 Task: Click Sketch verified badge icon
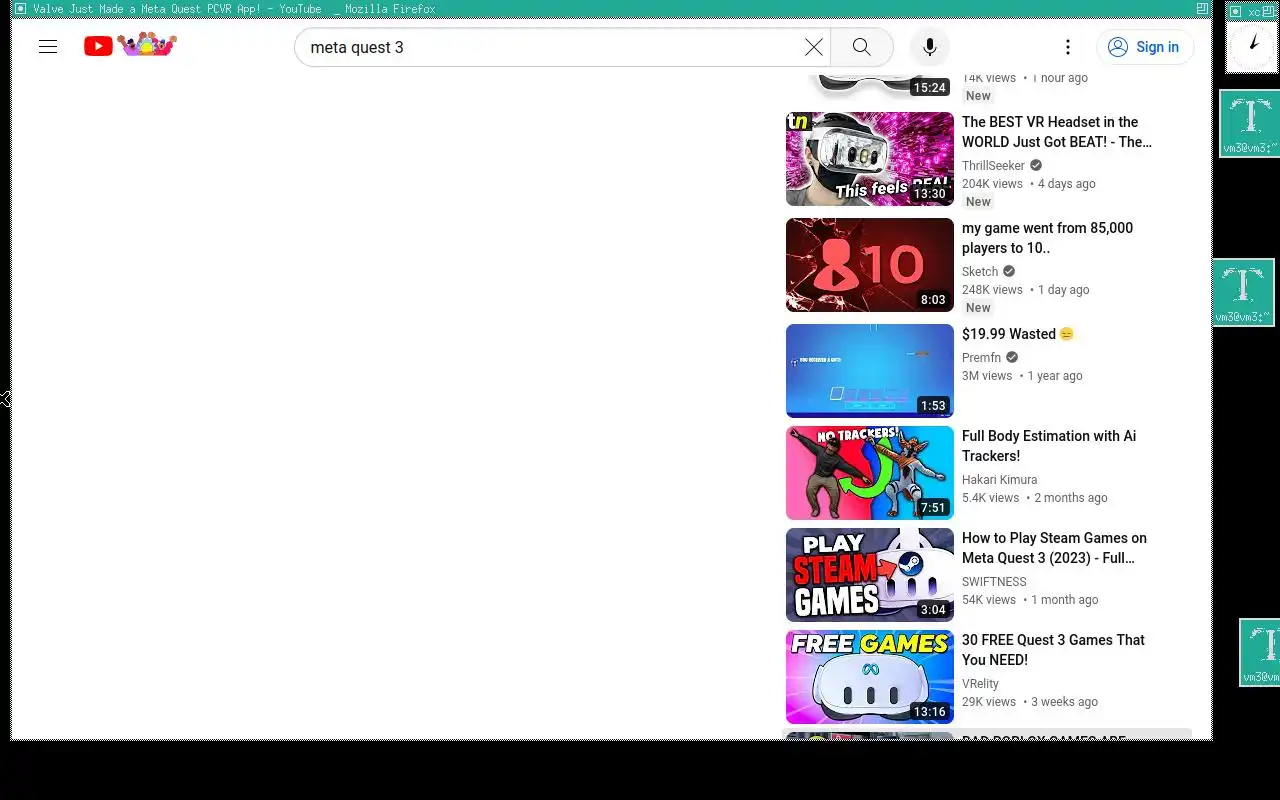(1009, 272)
